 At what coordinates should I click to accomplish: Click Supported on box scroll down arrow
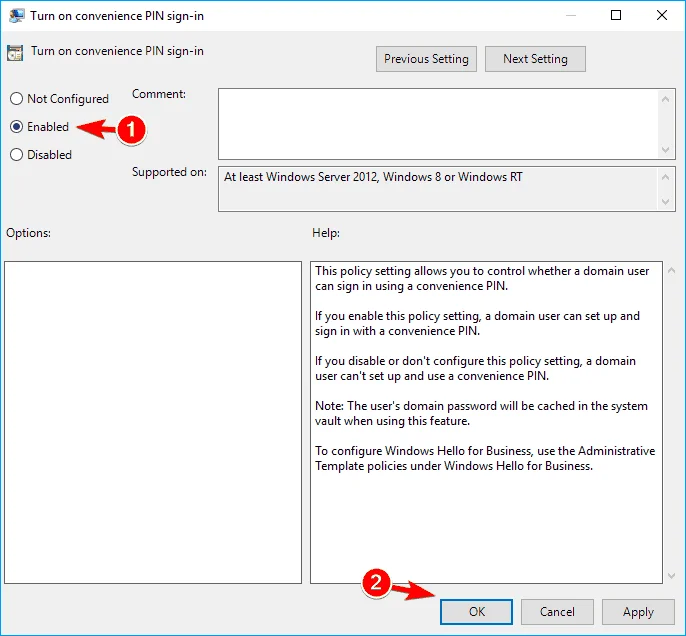(665, 202)
